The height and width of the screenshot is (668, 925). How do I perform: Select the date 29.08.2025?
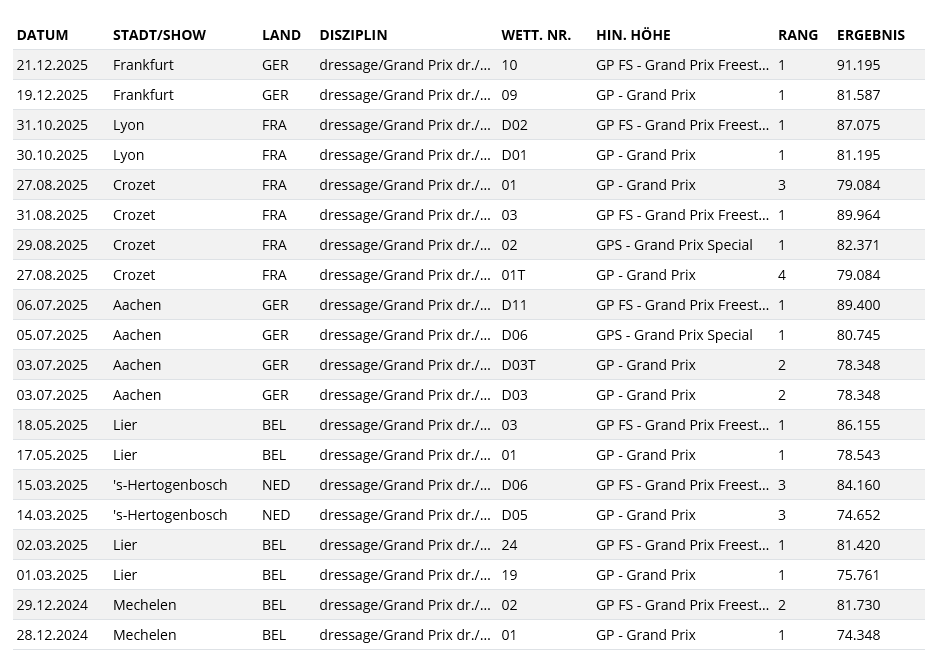tap(52, 245)
